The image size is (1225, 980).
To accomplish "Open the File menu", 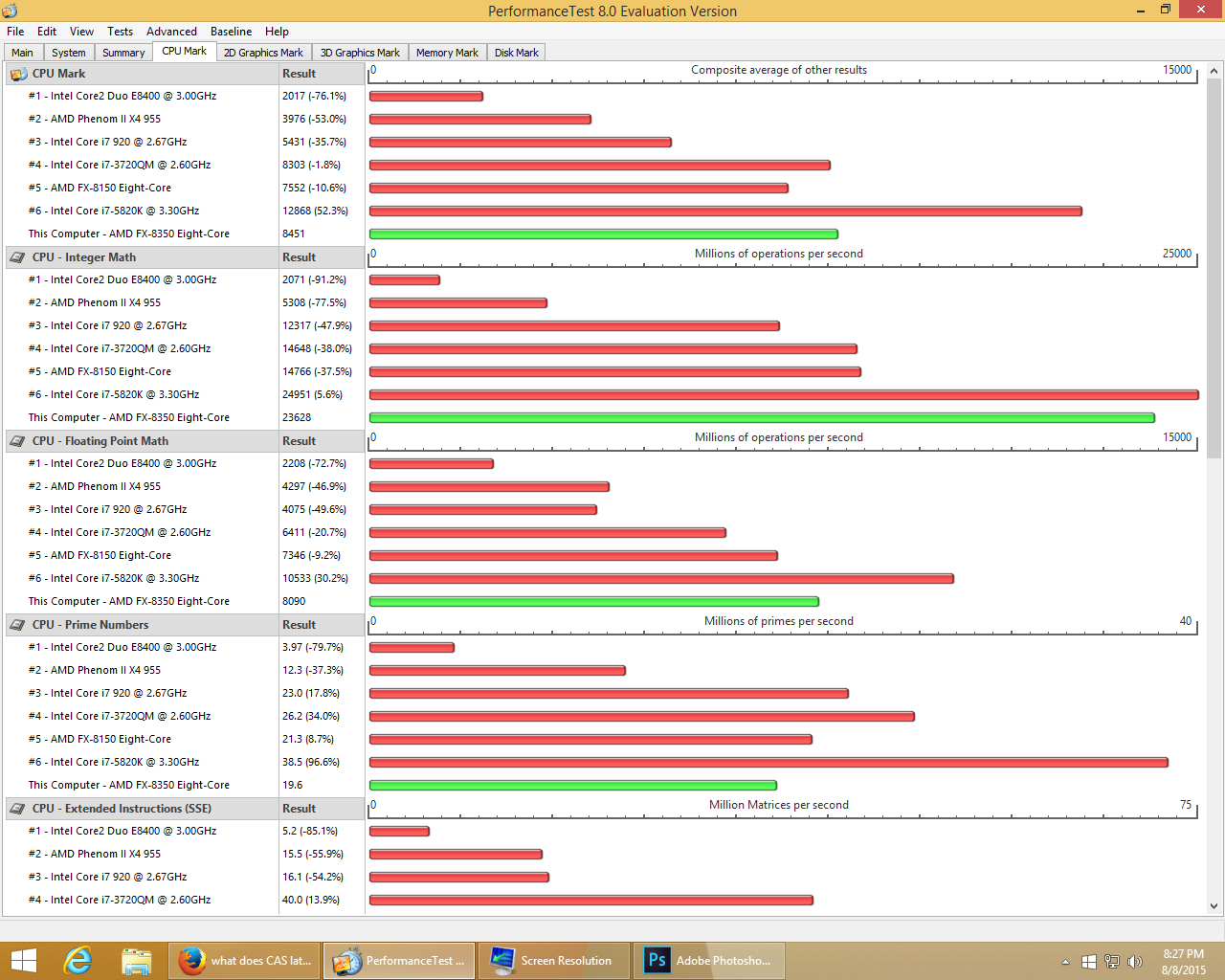I will point(15,32).
